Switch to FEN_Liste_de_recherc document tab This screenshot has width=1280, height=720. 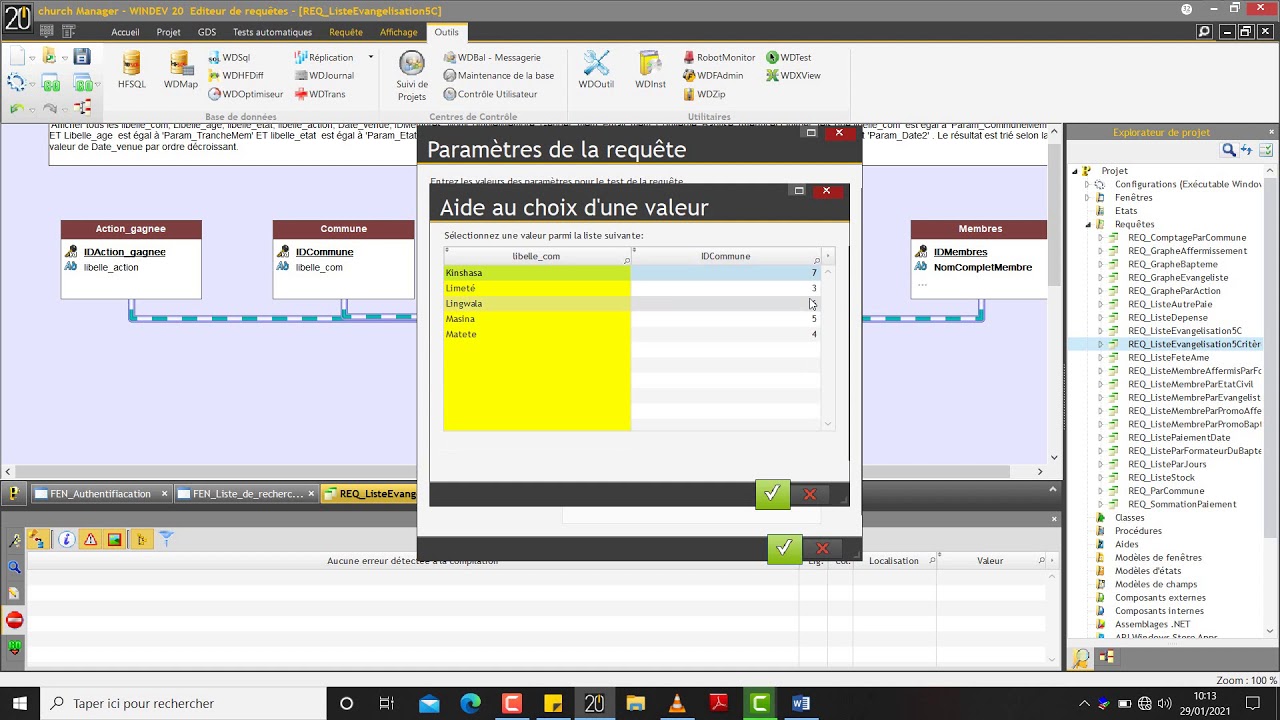coord(246,494)
